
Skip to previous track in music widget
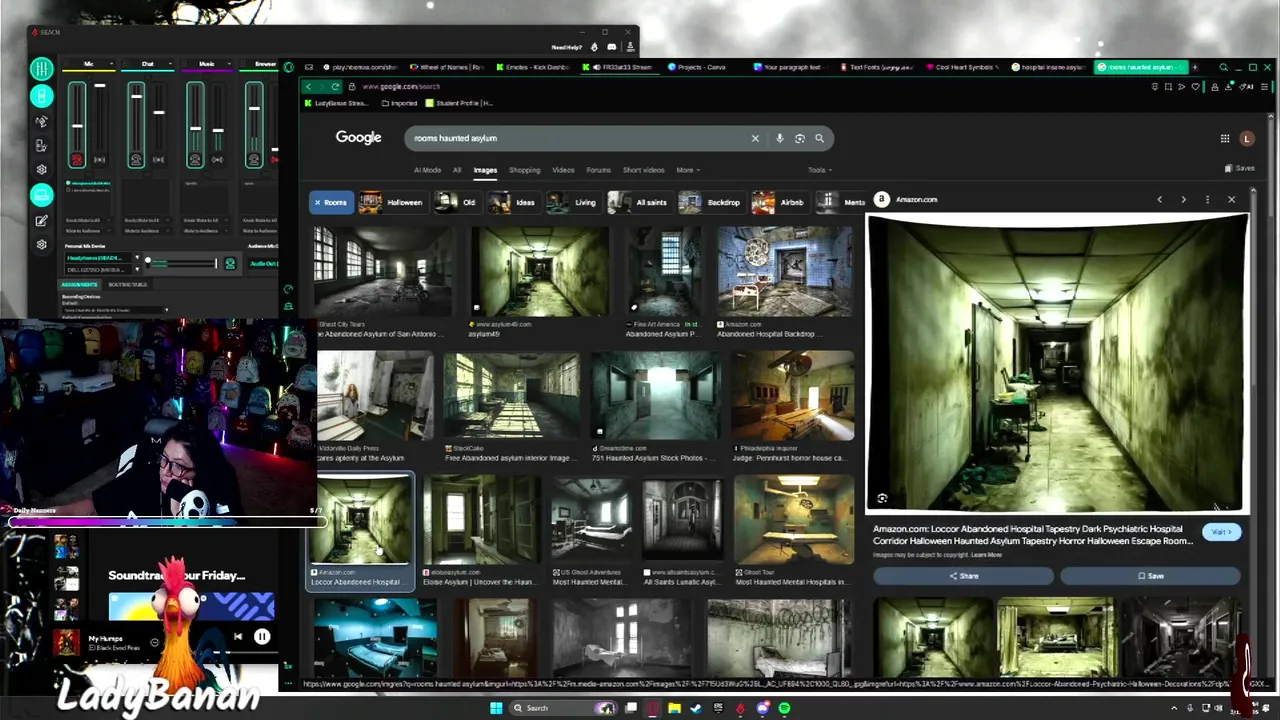pos(238,636)
